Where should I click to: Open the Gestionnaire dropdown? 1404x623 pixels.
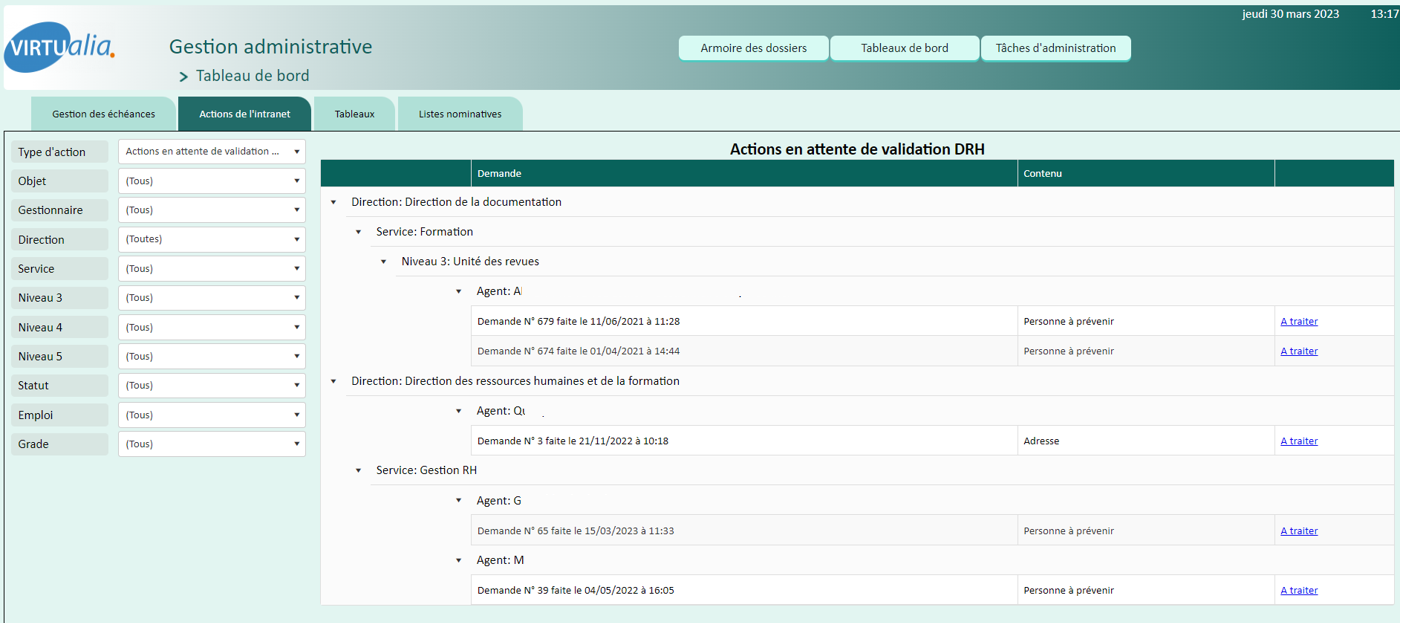click(212, 210)
